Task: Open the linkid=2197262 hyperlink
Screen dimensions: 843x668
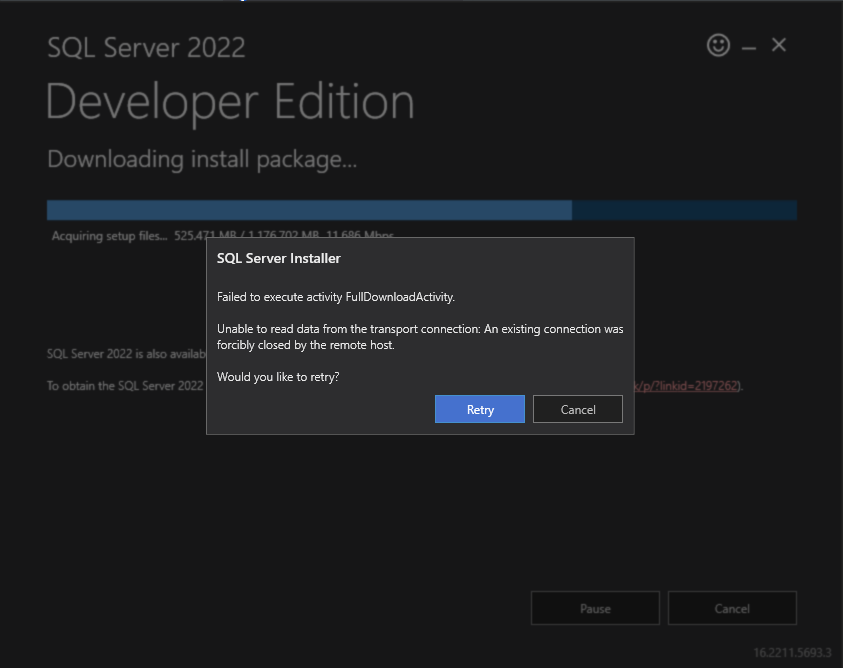Action: [x=687, y=386]
